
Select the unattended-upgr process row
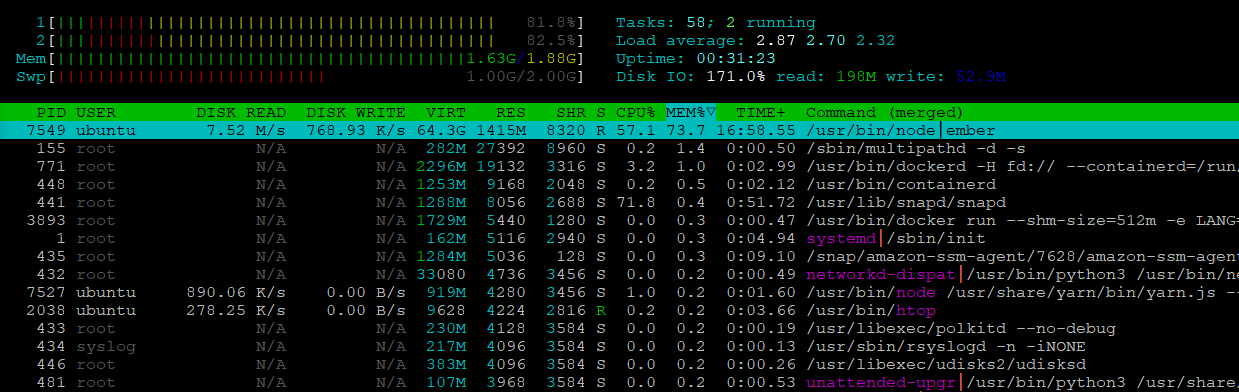coord(619,382)
